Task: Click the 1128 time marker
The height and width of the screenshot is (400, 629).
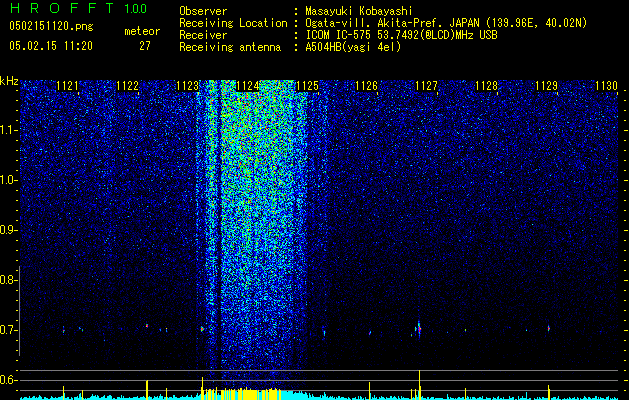Action: click(486, 86)
